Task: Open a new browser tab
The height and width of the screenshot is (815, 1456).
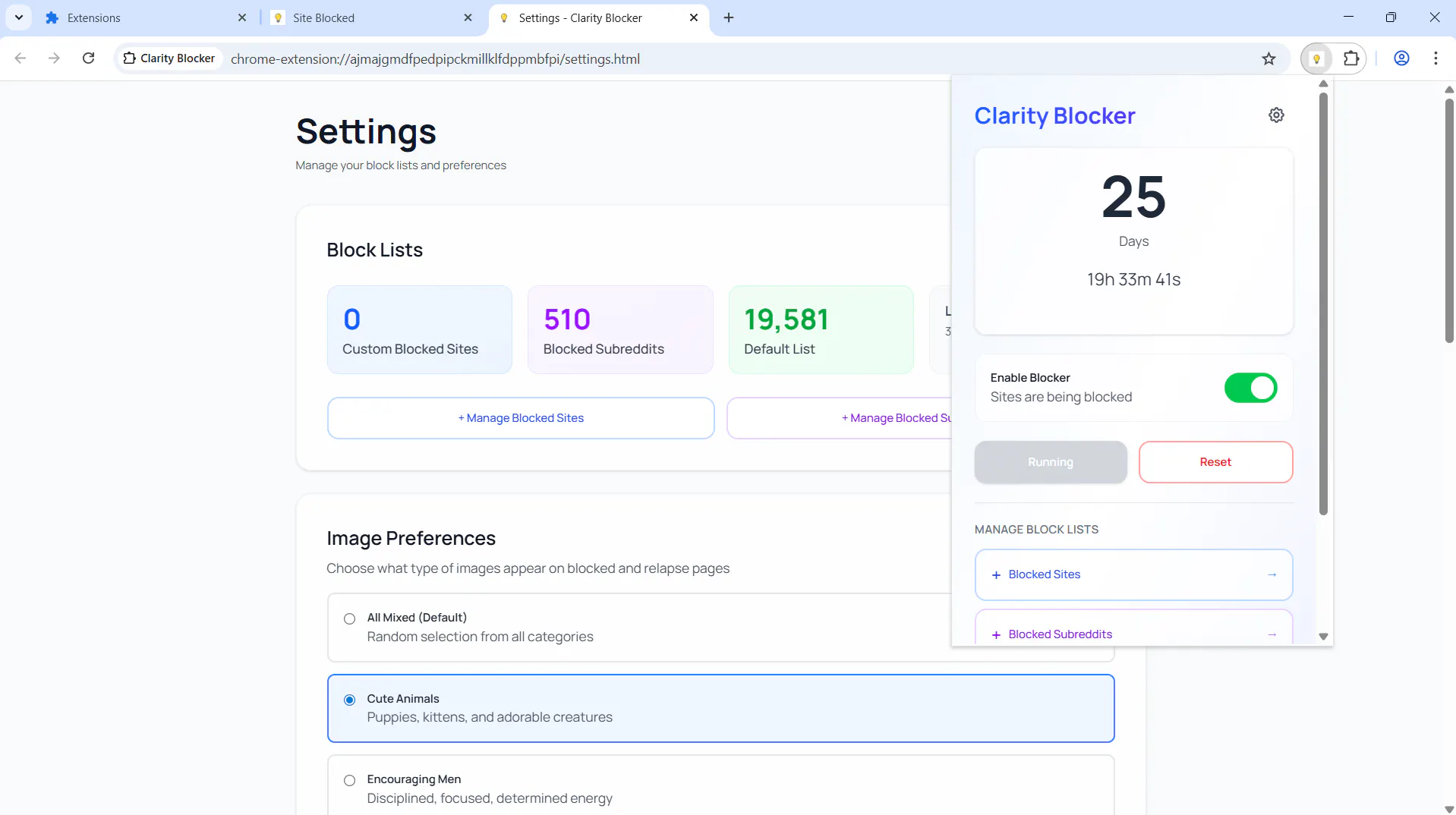Action: point(729,17)
